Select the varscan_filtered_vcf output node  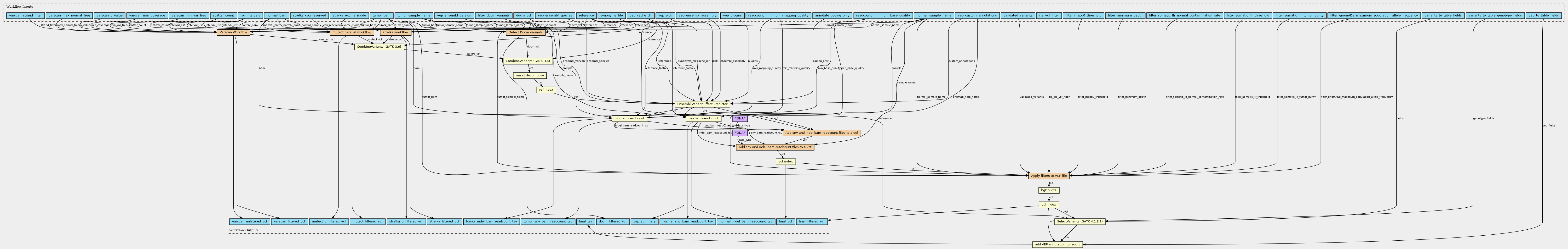point(290,222)
